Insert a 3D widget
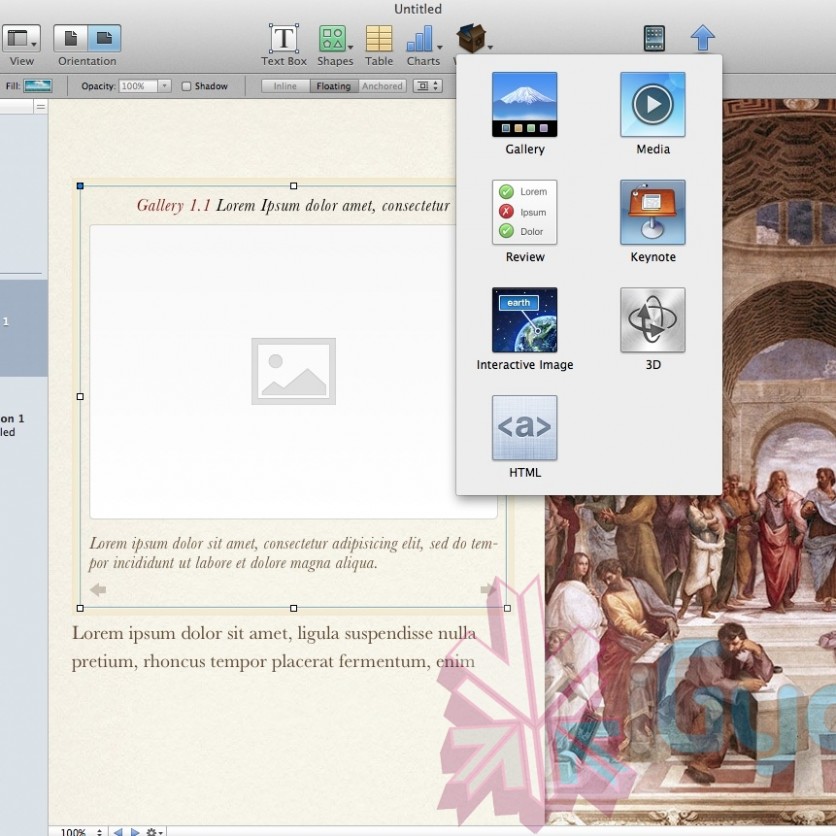Viewport: 836px width, 836px height. (x=652, y=321)
